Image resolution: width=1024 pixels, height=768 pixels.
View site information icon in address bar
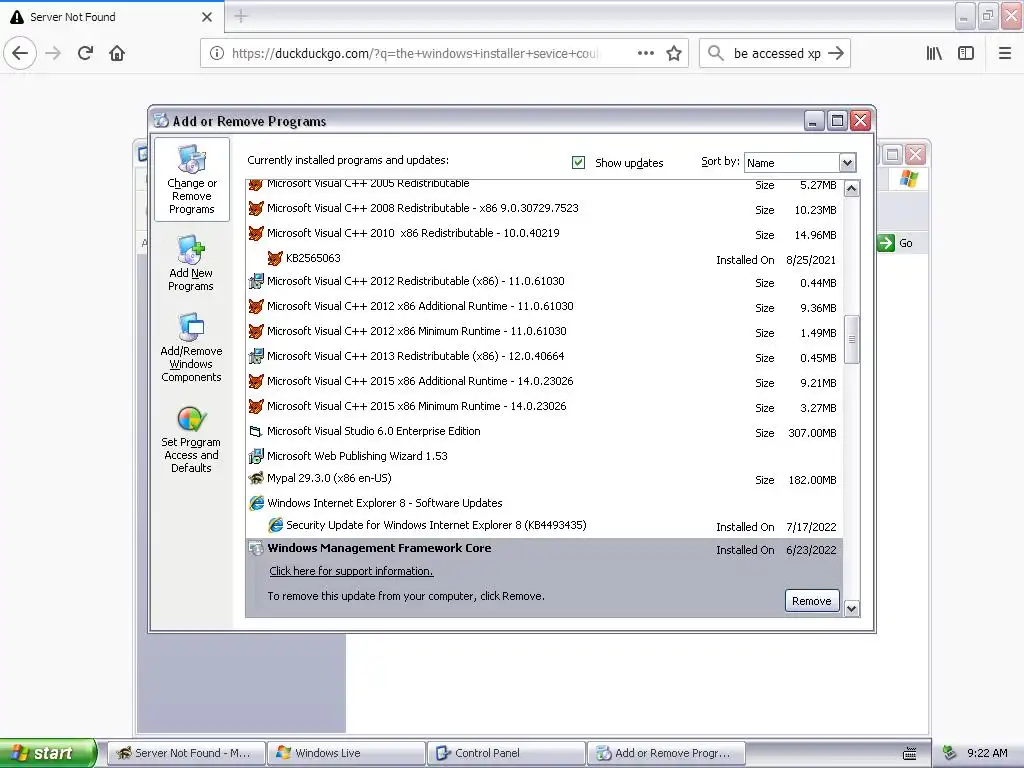pyautogui.click(x=217, y=54)
